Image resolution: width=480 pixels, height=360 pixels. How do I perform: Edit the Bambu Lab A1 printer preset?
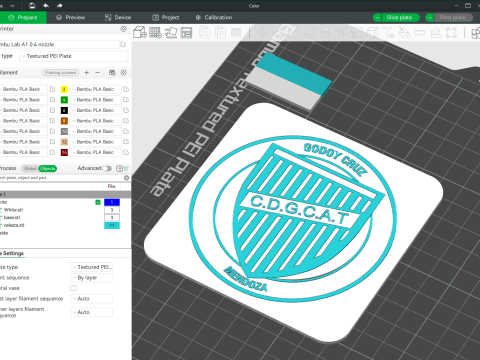[x=123, y=44]
